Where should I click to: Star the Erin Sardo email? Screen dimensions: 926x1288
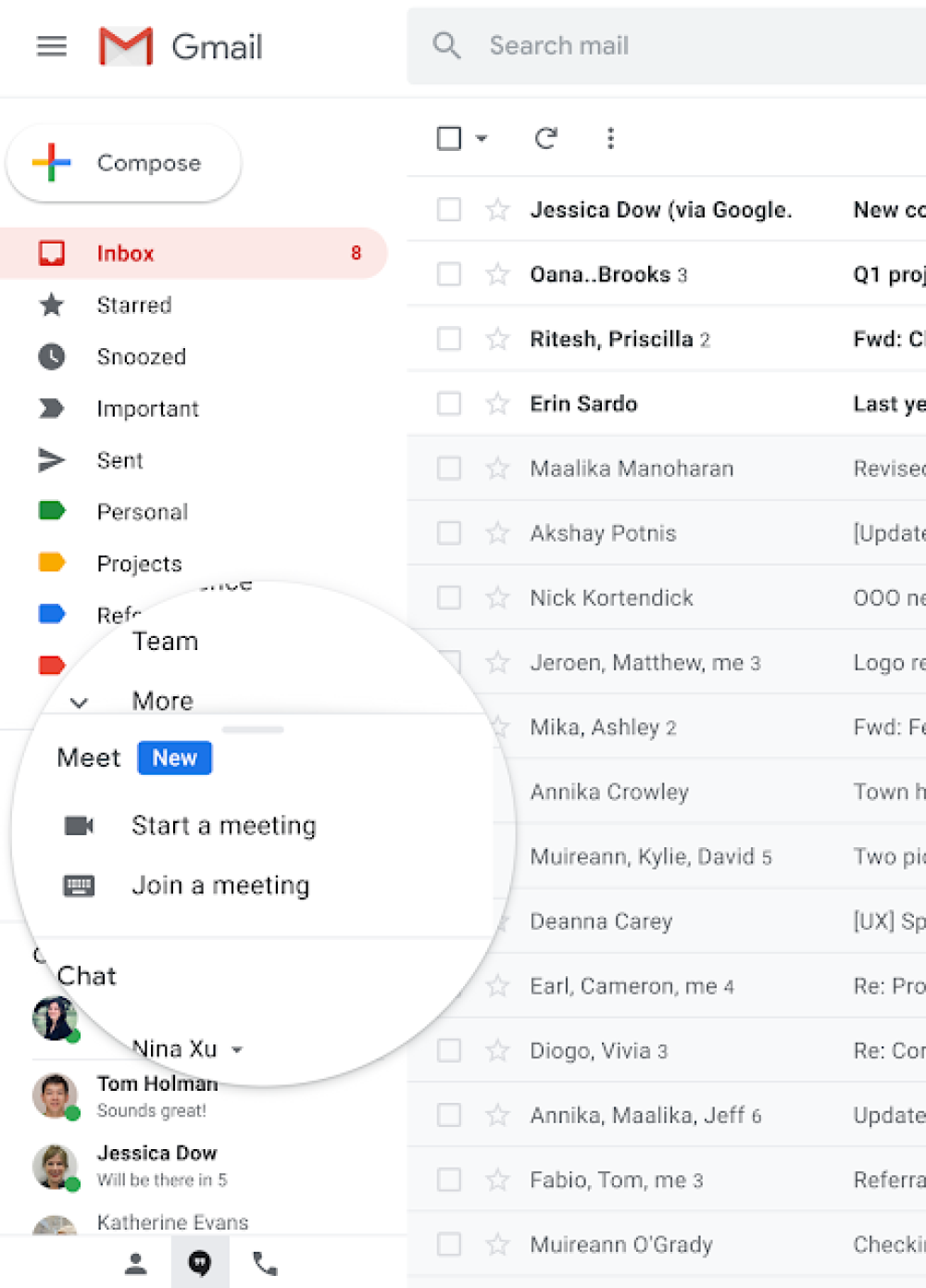pyautogui.click(x=497, y=404)
